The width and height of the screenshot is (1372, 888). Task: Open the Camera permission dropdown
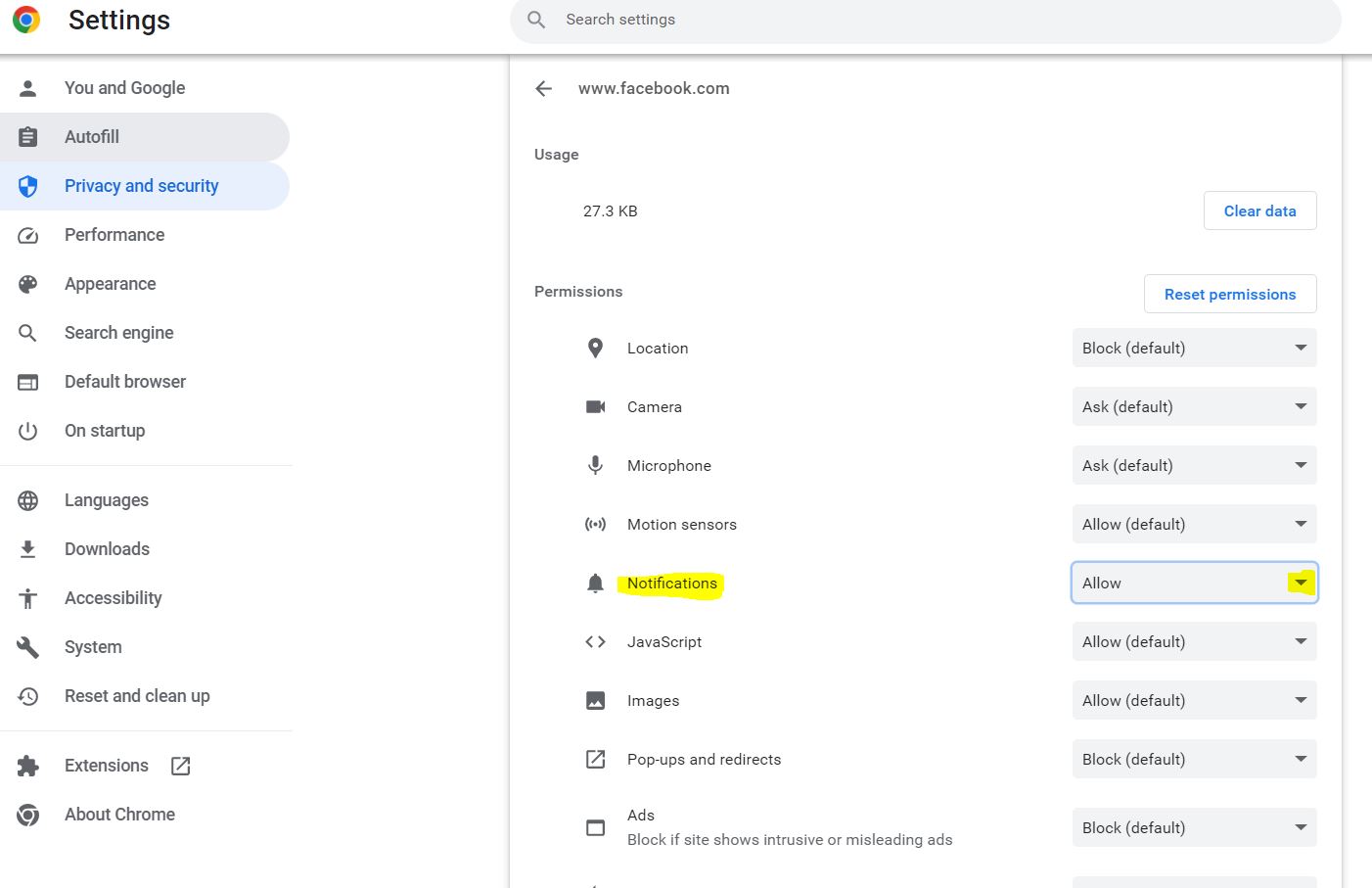1194,406
